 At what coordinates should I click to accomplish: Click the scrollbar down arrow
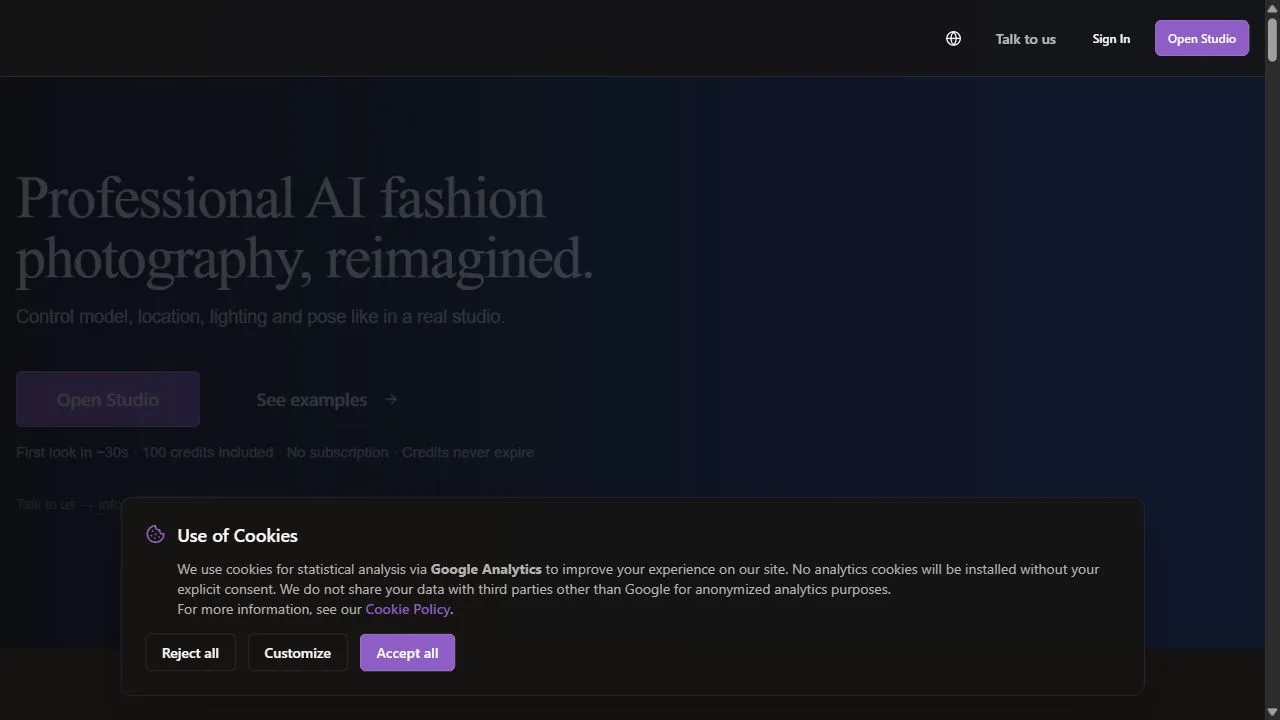(1272, 712)
